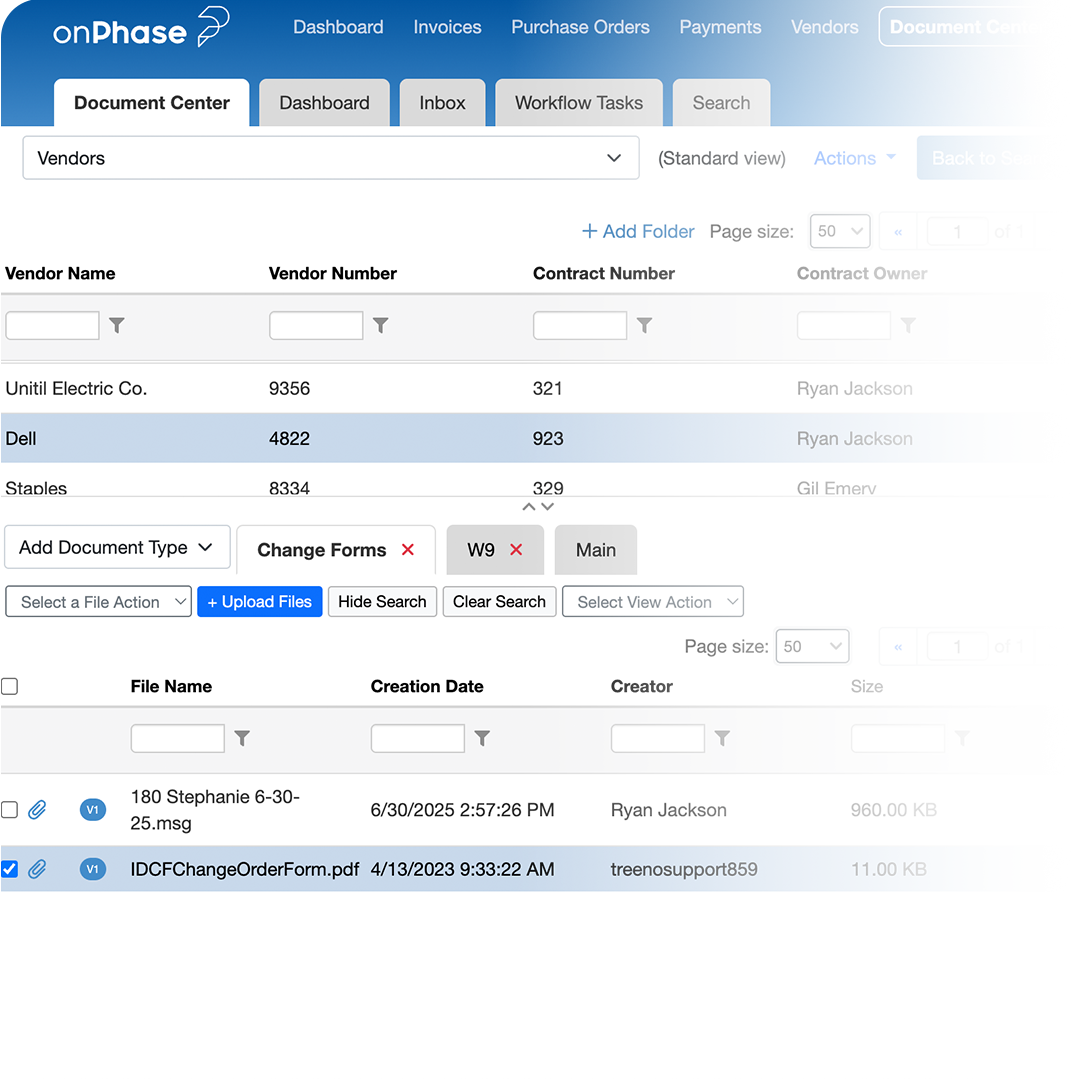Filter icon for Creator column
This screenshot has width=1080, height=1080.
tap(723, 738)
